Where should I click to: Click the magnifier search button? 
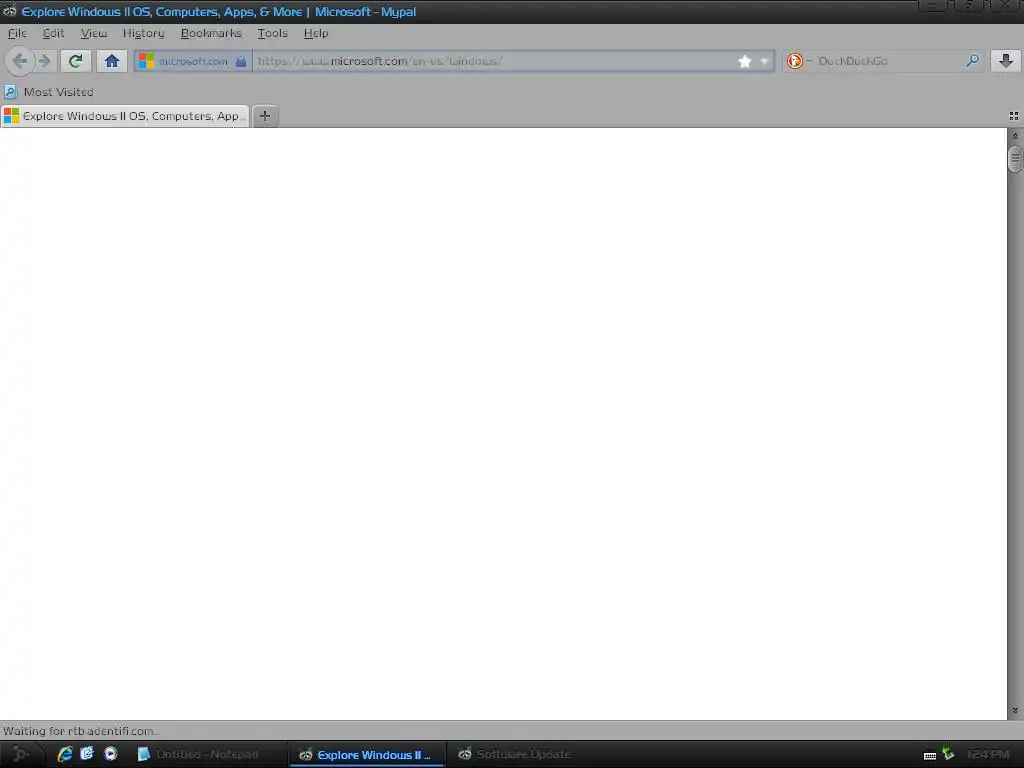coord(972,61)
